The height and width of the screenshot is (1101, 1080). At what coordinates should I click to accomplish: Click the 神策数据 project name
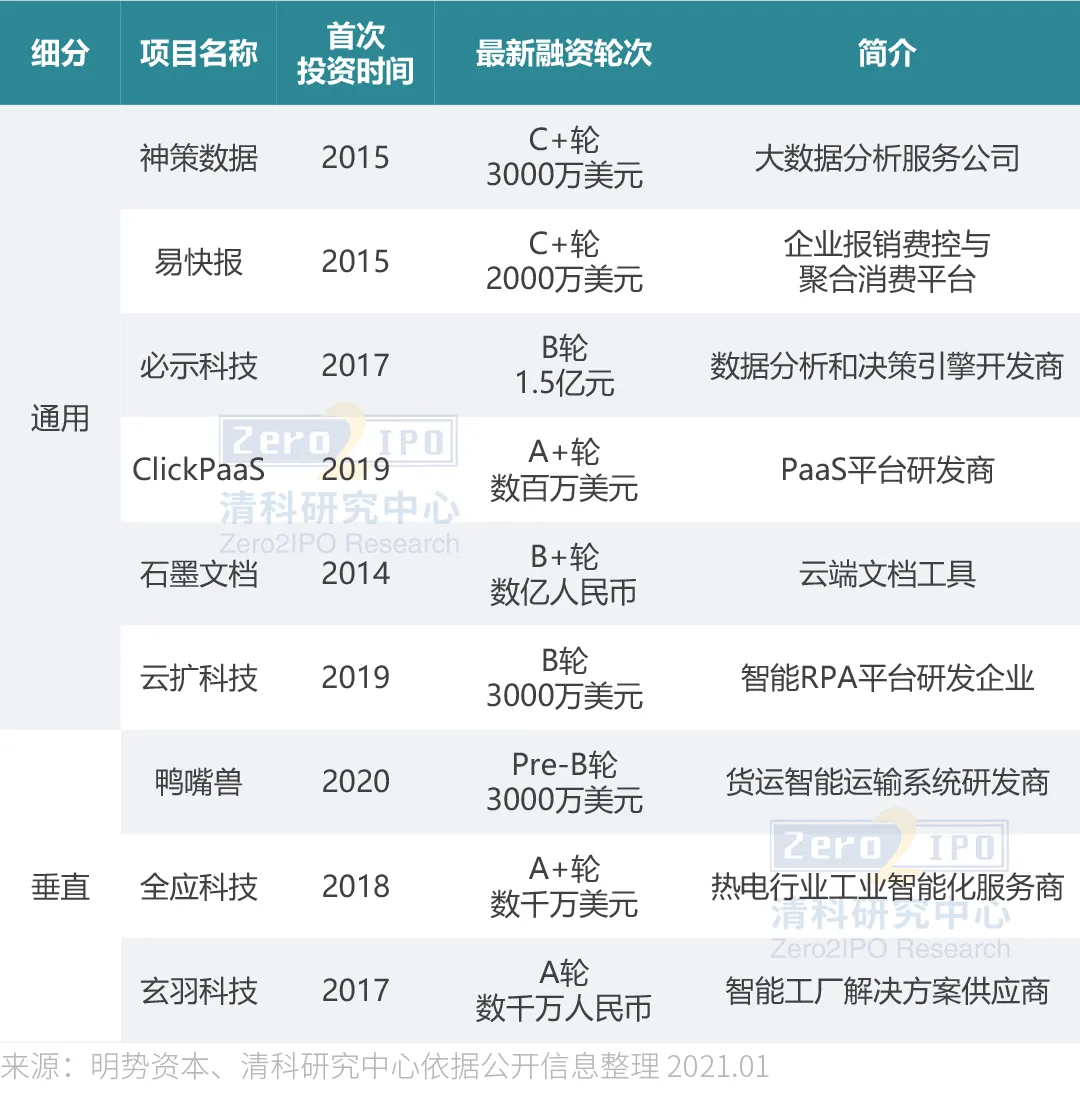tap(198, 157)
